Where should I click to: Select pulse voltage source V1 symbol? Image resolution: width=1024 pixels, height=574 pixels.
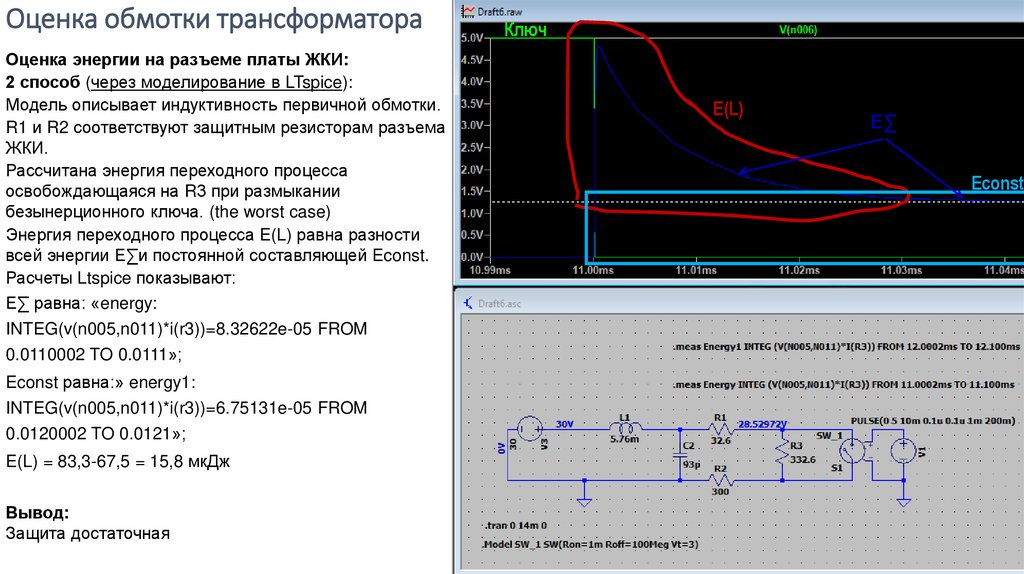(x=904, y=451)
